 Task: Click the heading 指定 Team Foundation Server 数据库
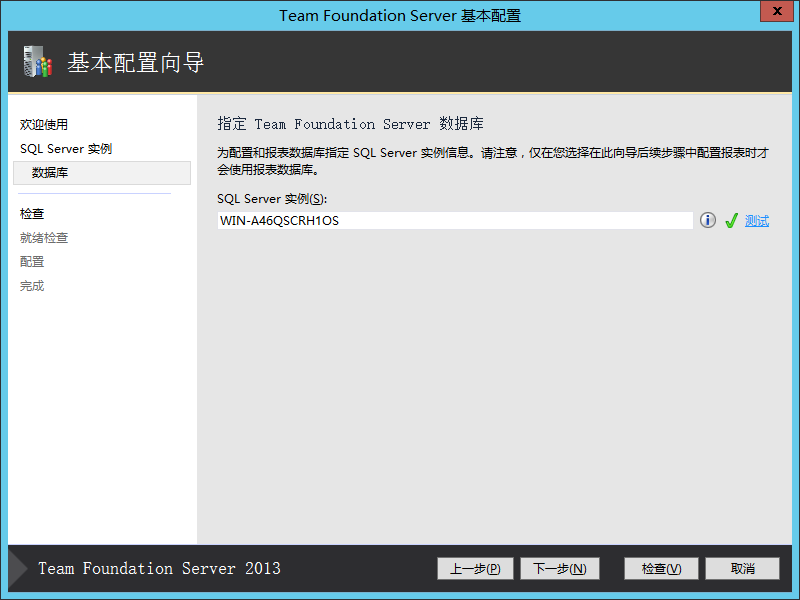[x=351, y=124]
